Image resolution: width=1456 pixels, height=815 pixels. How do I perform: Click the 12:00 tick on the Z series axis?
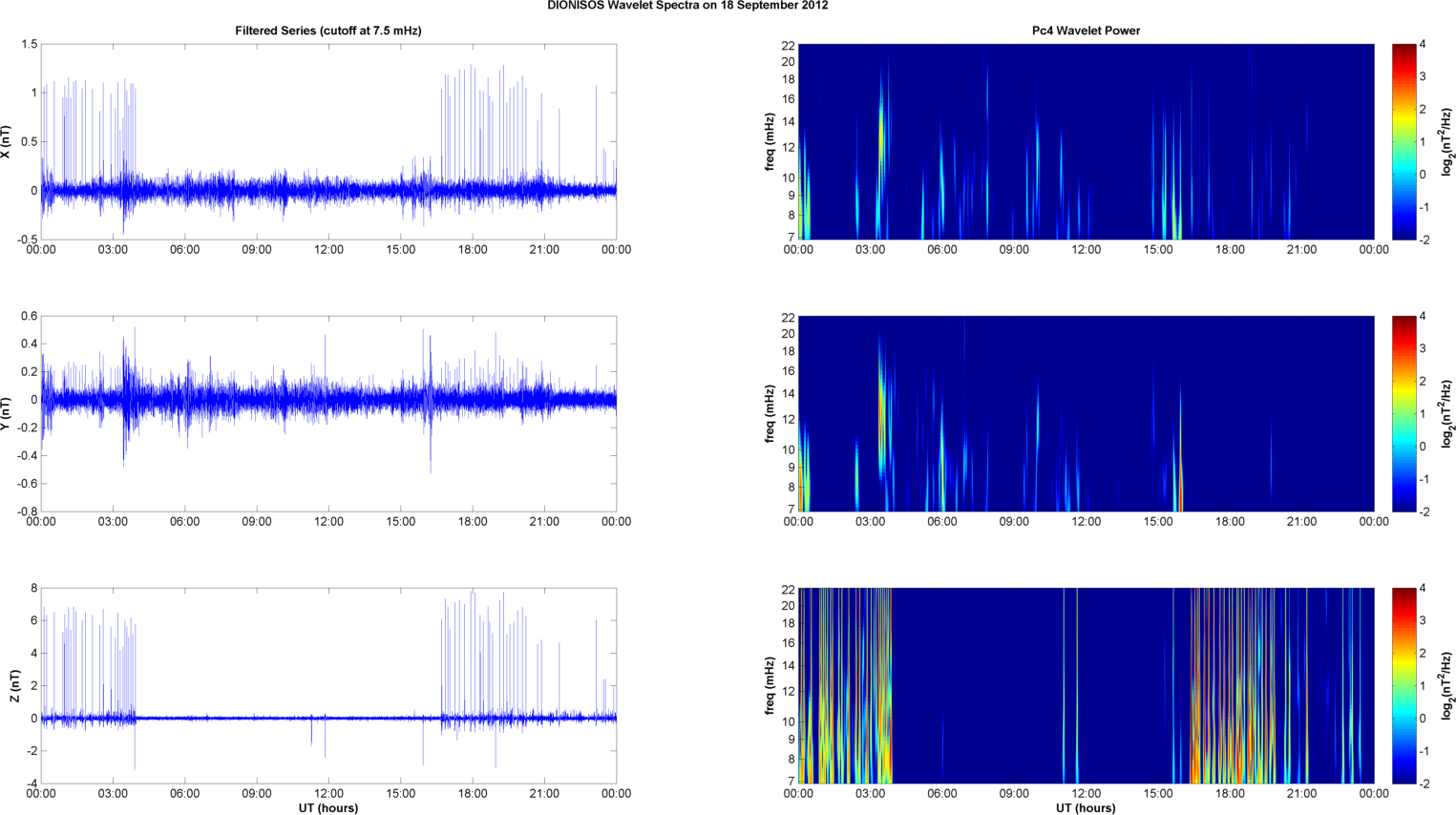(x=328, y=793)
